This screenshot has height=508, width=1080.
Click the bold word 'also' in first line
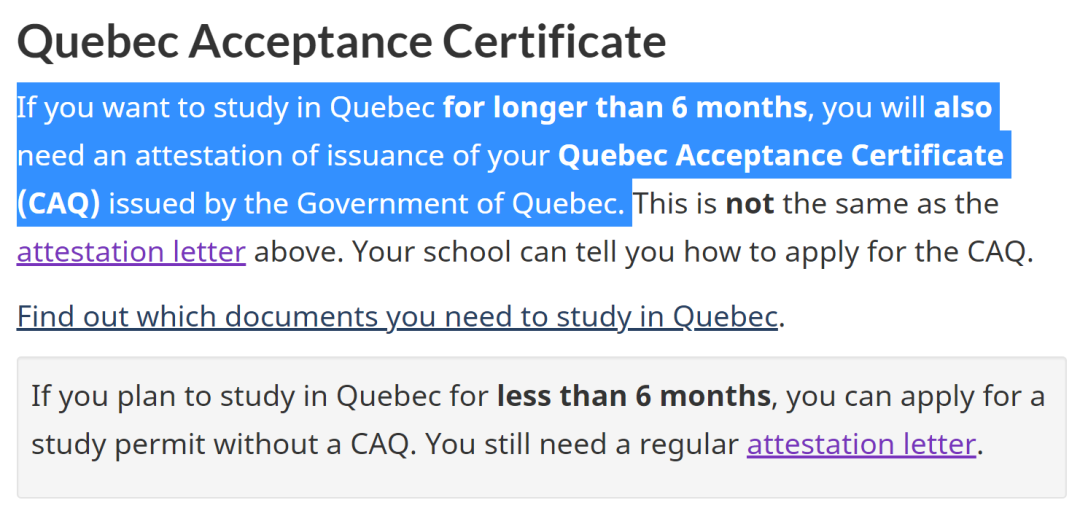tap(963, 107)
